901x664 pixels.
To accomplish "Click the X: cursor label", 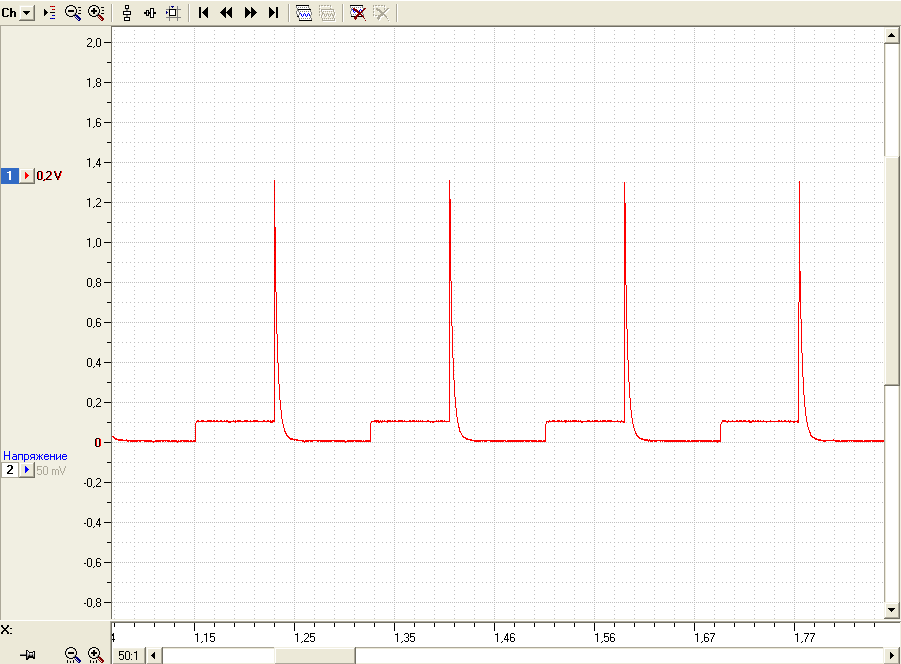I will point(6,630).
